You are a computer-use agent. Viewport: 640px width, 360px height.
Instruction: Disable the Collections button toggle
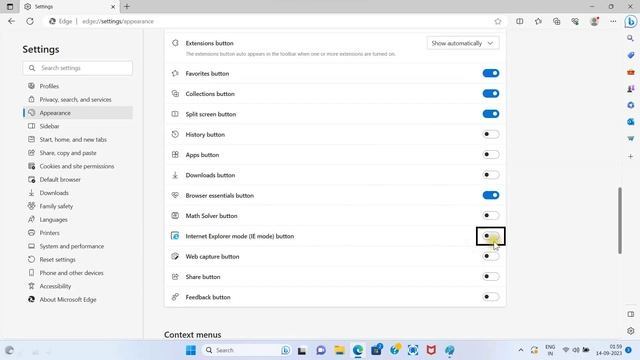[x=491, y=93]
